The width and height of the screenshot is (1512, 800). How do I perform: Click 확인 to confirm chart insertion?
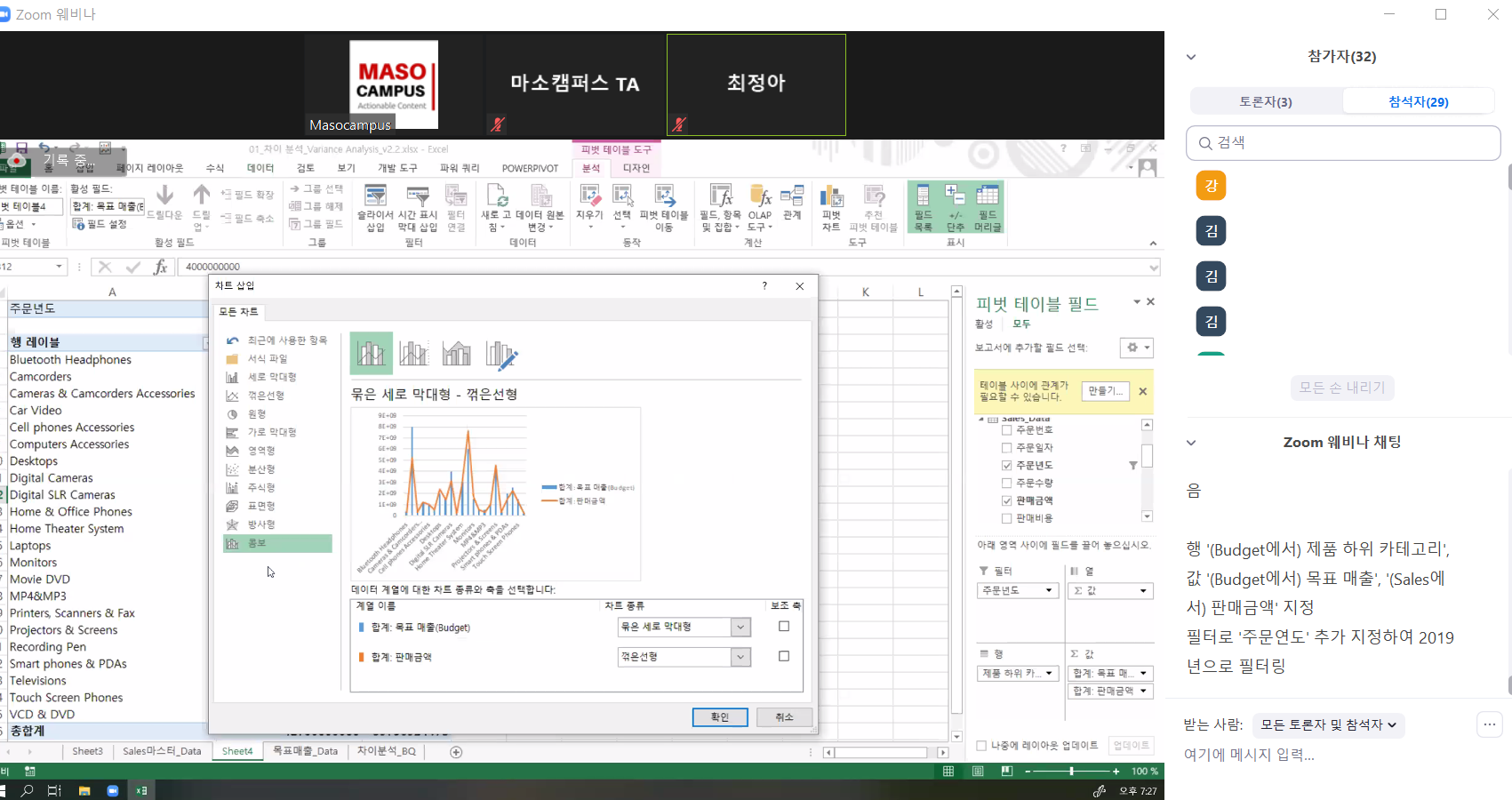point(719,717)
